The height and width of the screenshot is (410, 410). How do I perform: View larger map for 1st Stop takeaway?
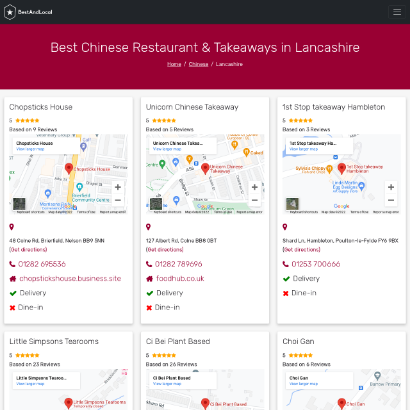click(x=304, y=149)
